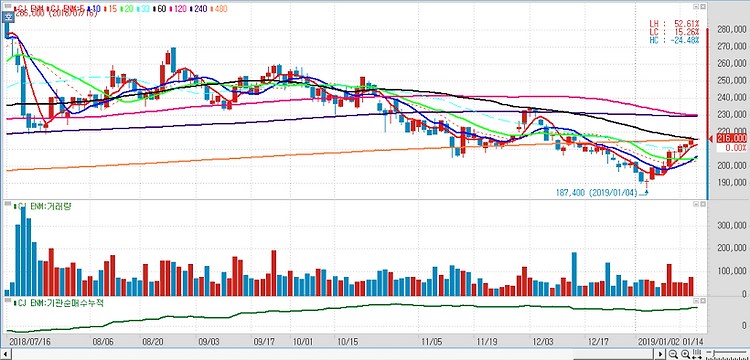
Task: Click the 09/17 date axis label
Action: pyautogui.click(x=264, y=342)
